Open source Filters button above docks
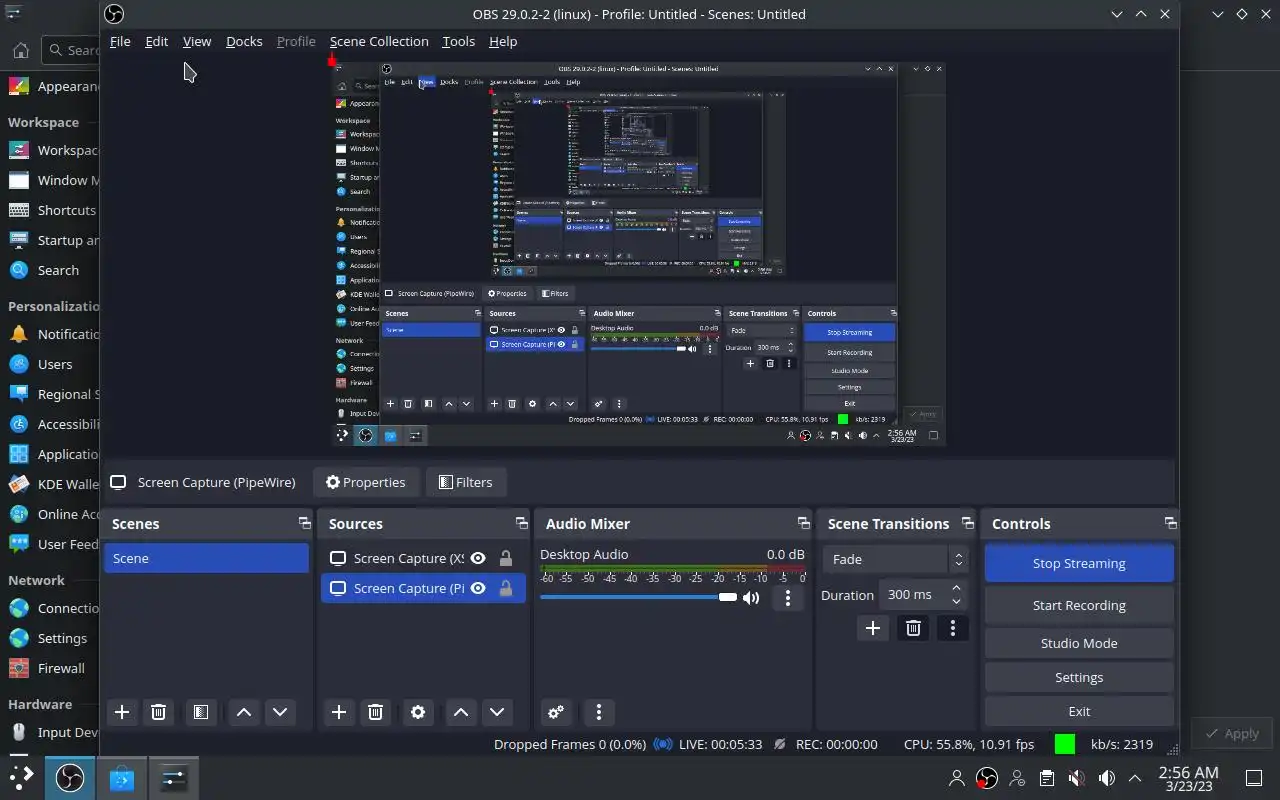Screen dimensions: 1280x800 [x=466, y=482]
